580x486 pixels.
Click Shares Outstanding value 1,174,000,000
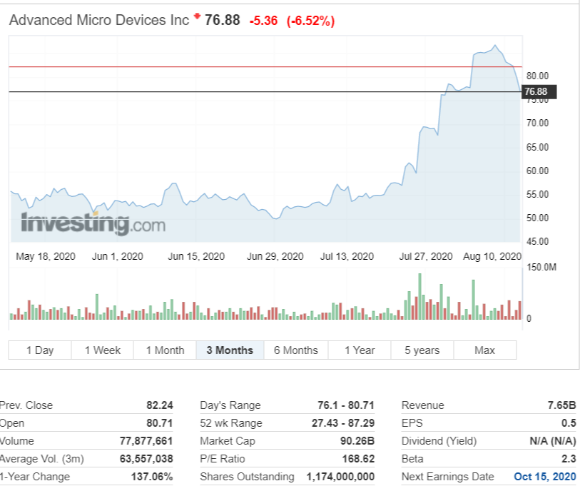(340, 476)
